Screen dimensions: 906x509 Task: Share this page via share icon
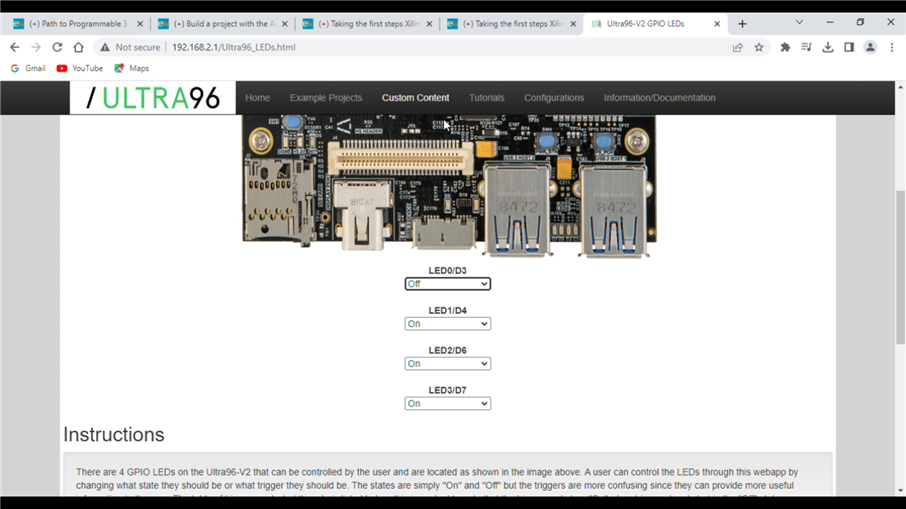(738, 47)
